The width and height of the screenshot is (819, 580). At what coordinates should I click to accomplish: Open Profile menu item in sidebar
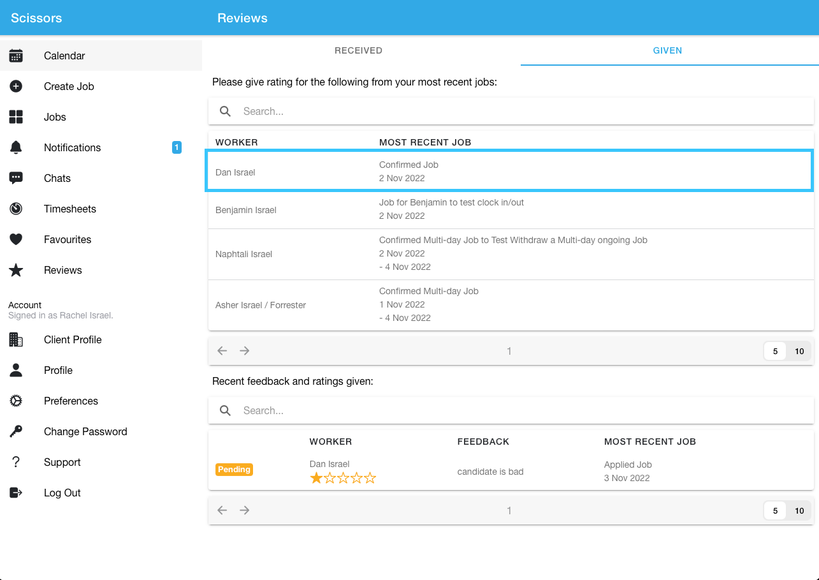[x=101, y=370]
